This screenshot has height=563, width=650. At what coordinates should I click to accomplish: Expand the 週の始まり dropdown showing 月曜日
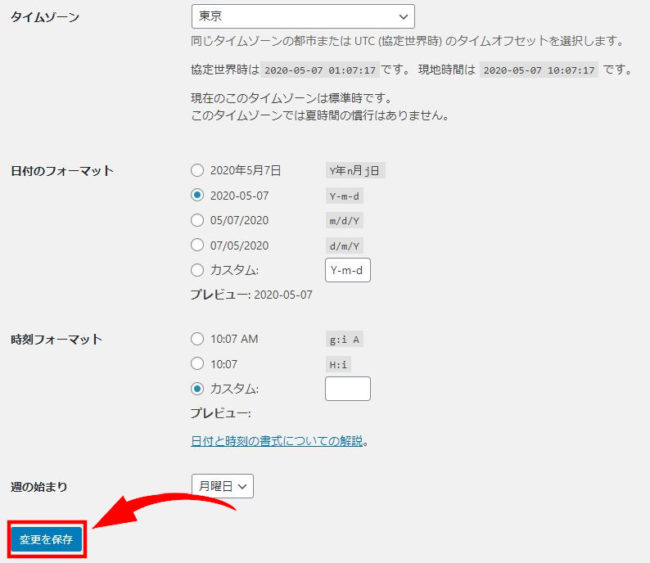(222, 486)
